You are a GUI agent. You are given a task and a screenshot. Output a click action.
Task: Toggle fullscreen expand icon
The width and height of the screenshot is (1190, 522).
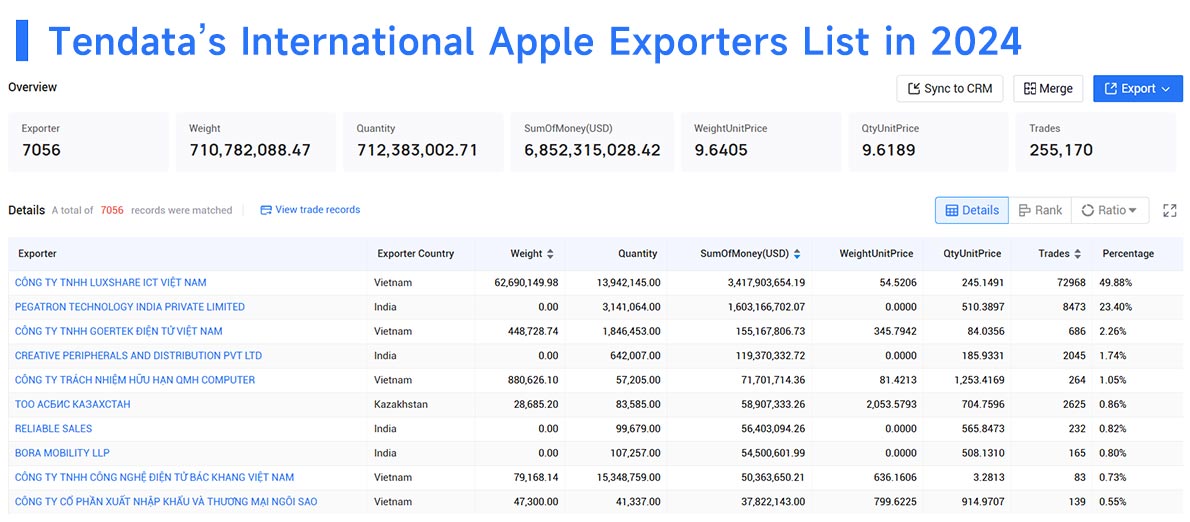click(1170, 211)
